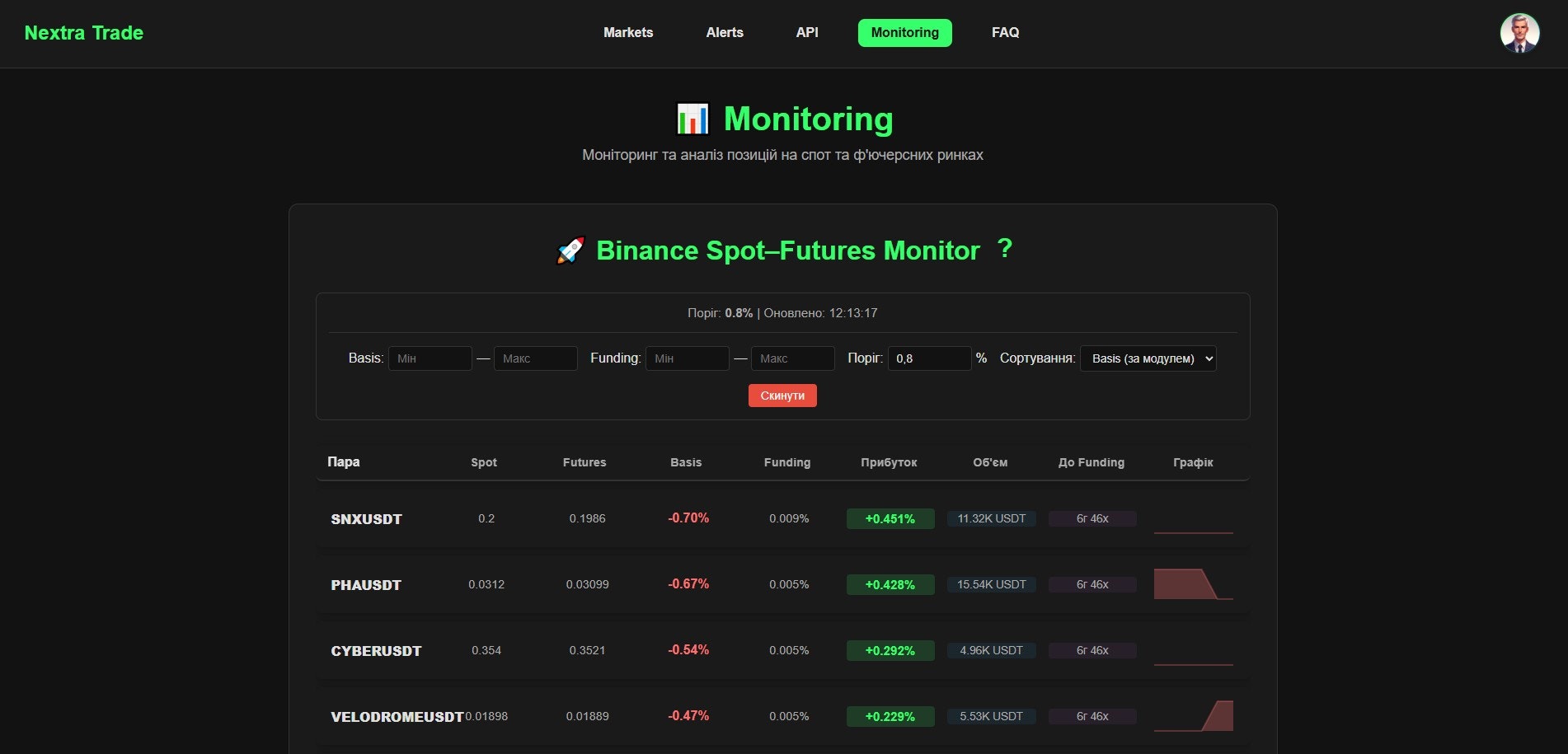Click the Futures column header
This screenshot has width=1568, height=754.
click(x=584, y=462)
